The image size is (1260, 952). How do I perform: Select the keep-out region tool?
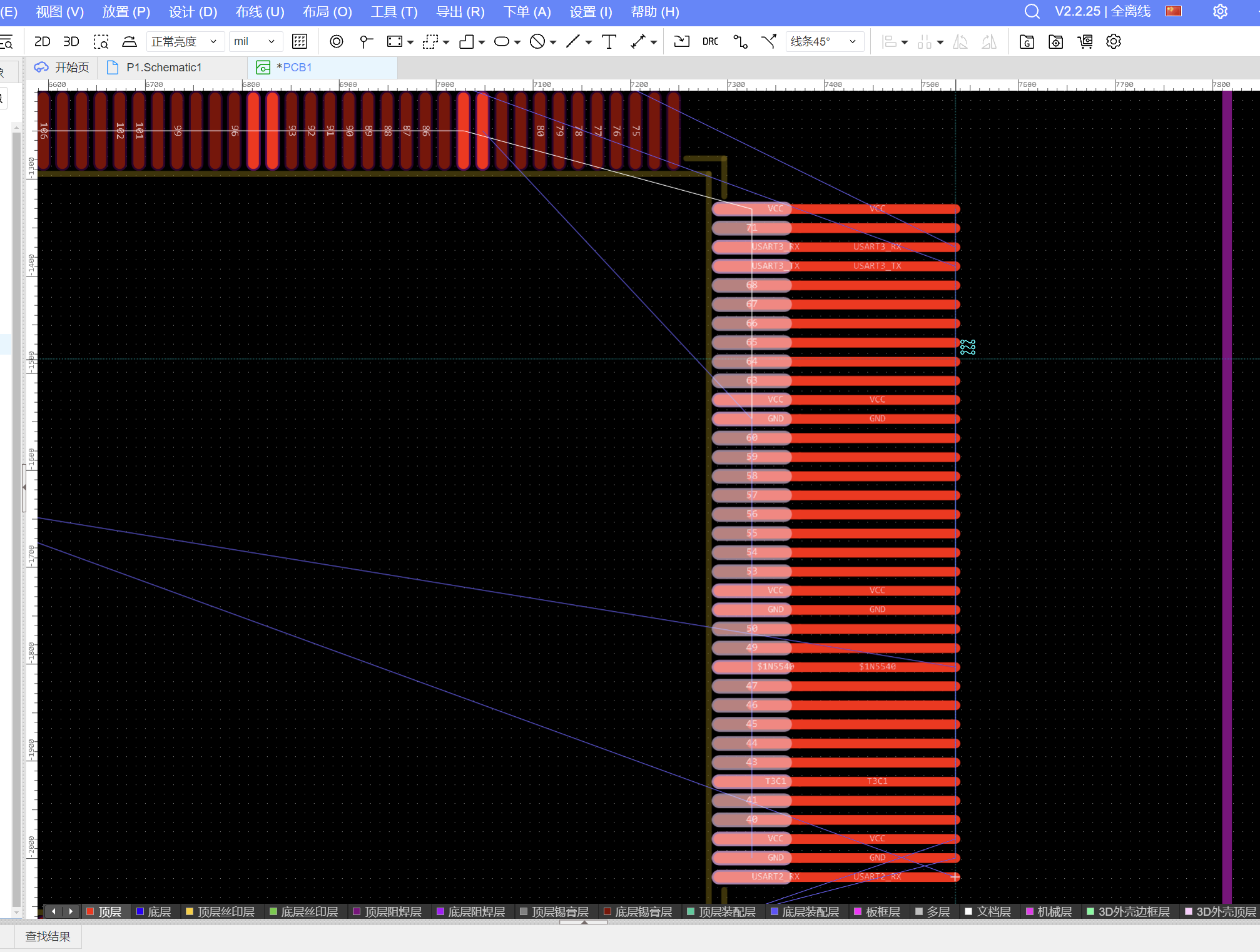(537, 41)
